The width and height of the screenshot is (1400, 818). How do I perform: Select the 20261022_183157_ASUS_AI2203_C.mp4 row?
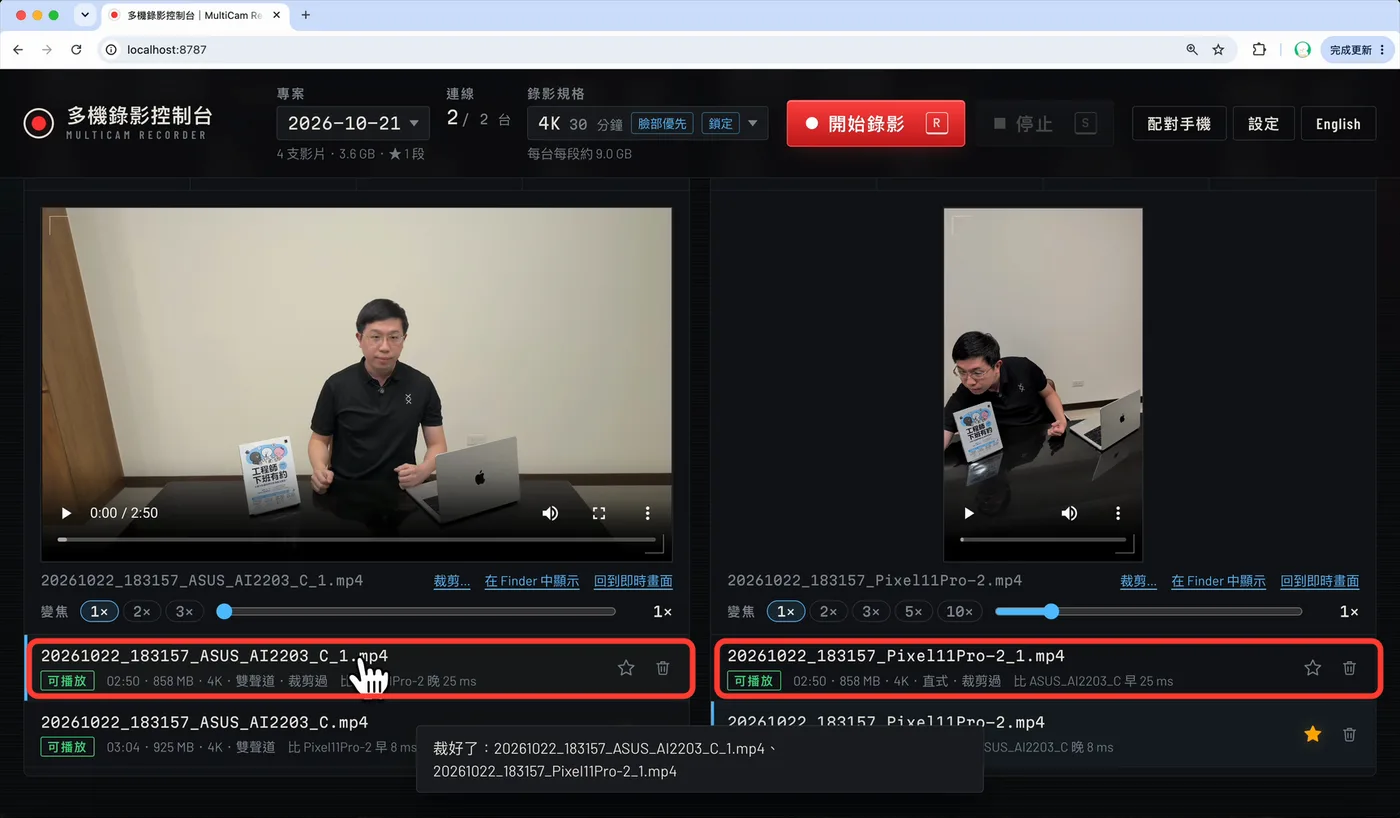[356, 734]
